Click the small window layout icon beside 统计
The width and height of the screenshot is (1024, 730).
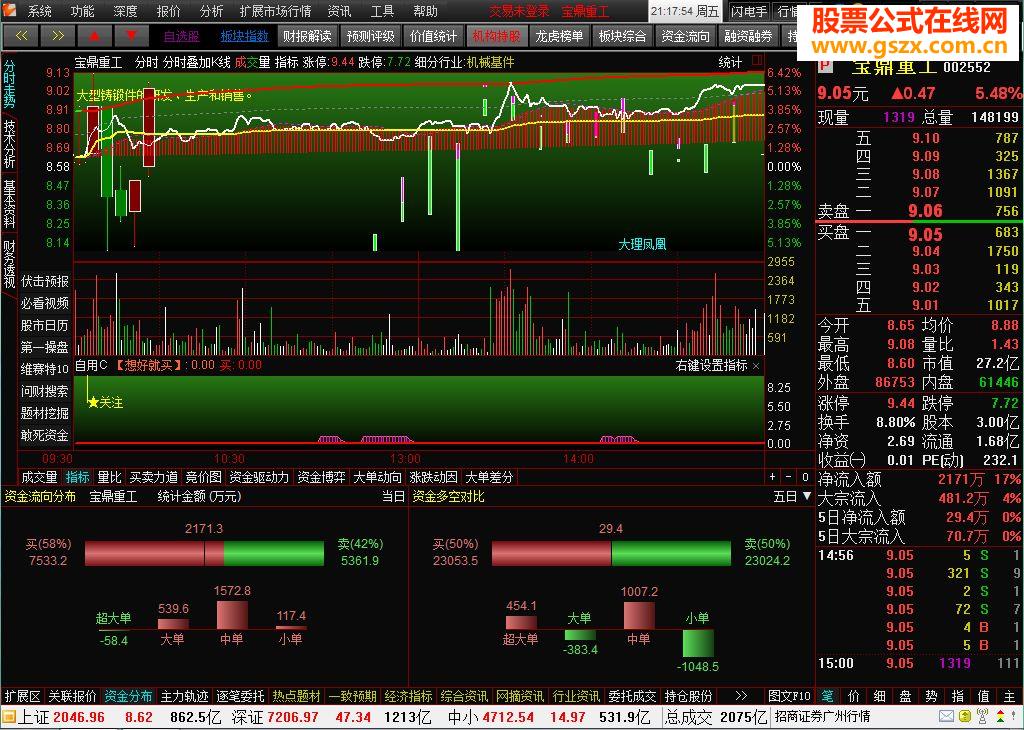pyautogui.click(x=757, y=61)
